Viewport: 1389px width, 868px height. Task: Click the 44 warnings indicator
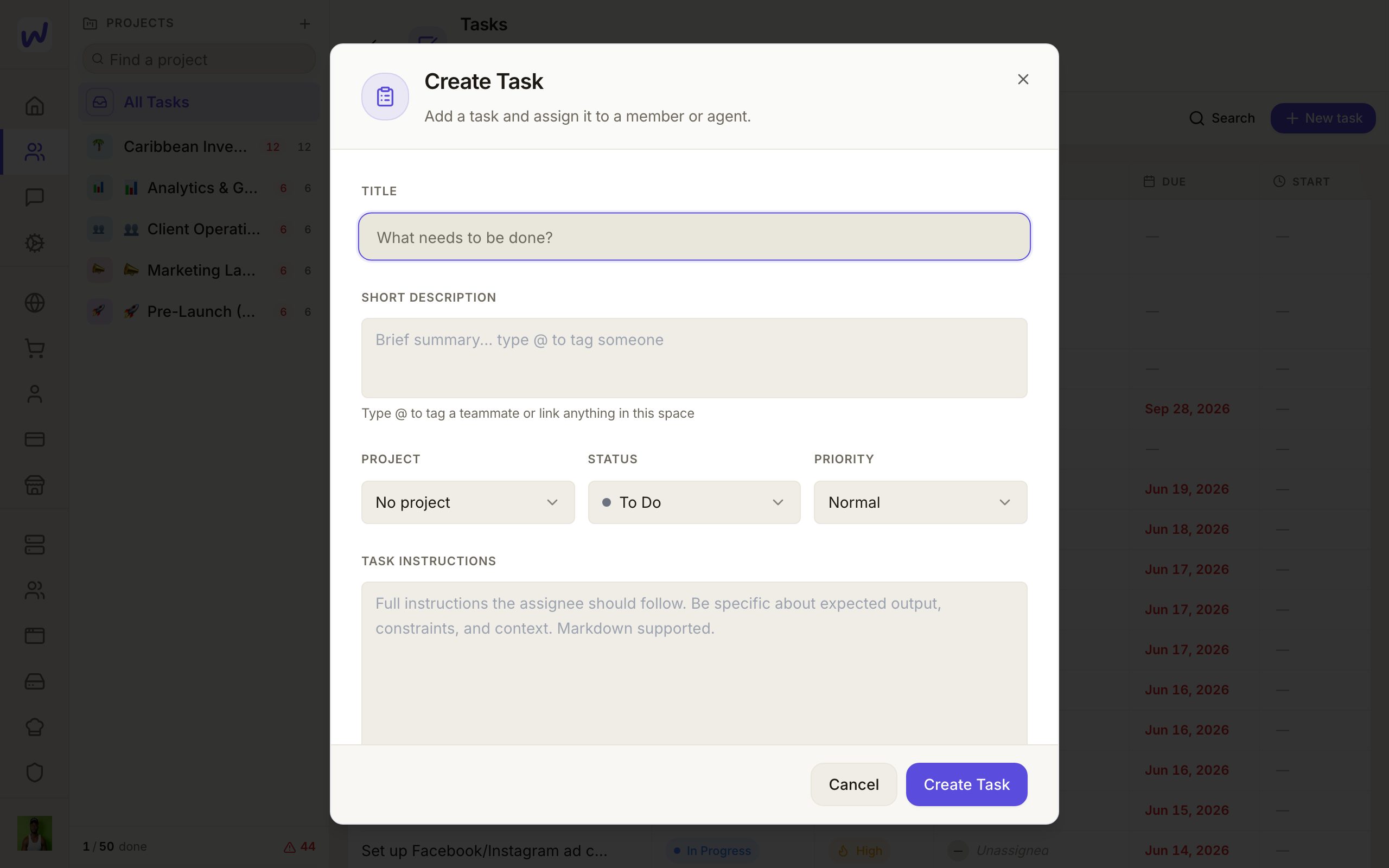click(x=300, y=847)
